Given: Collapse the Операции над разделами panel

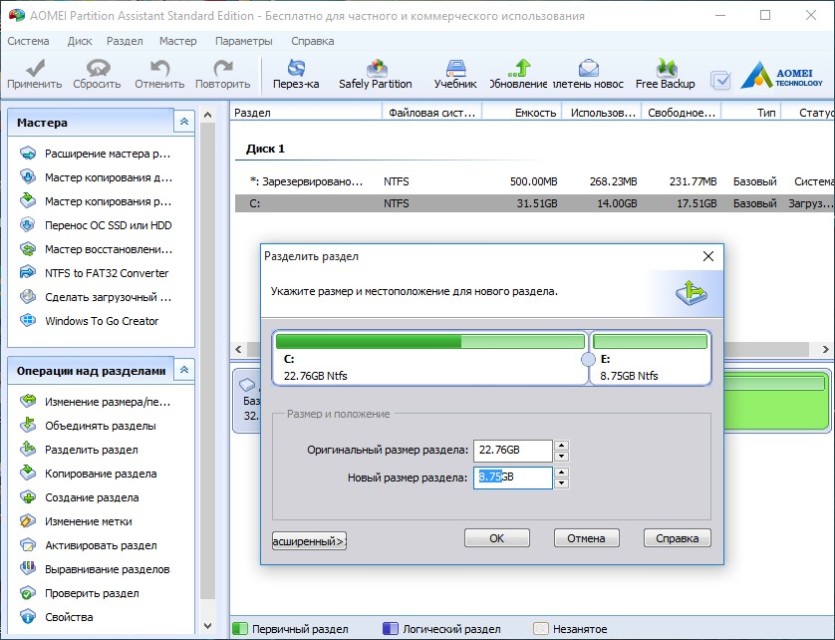Looking at the screenshot, I should pyautogui.click(x=184, y=370).
